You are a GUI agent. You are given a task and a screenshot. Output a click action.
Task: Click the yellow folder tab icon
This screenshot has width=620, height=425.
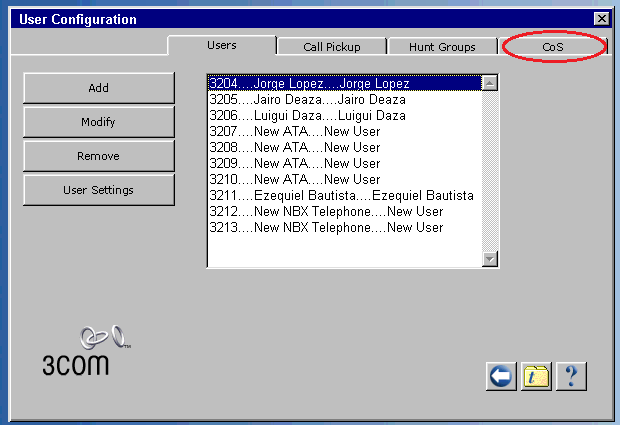[x=537, y=376]
